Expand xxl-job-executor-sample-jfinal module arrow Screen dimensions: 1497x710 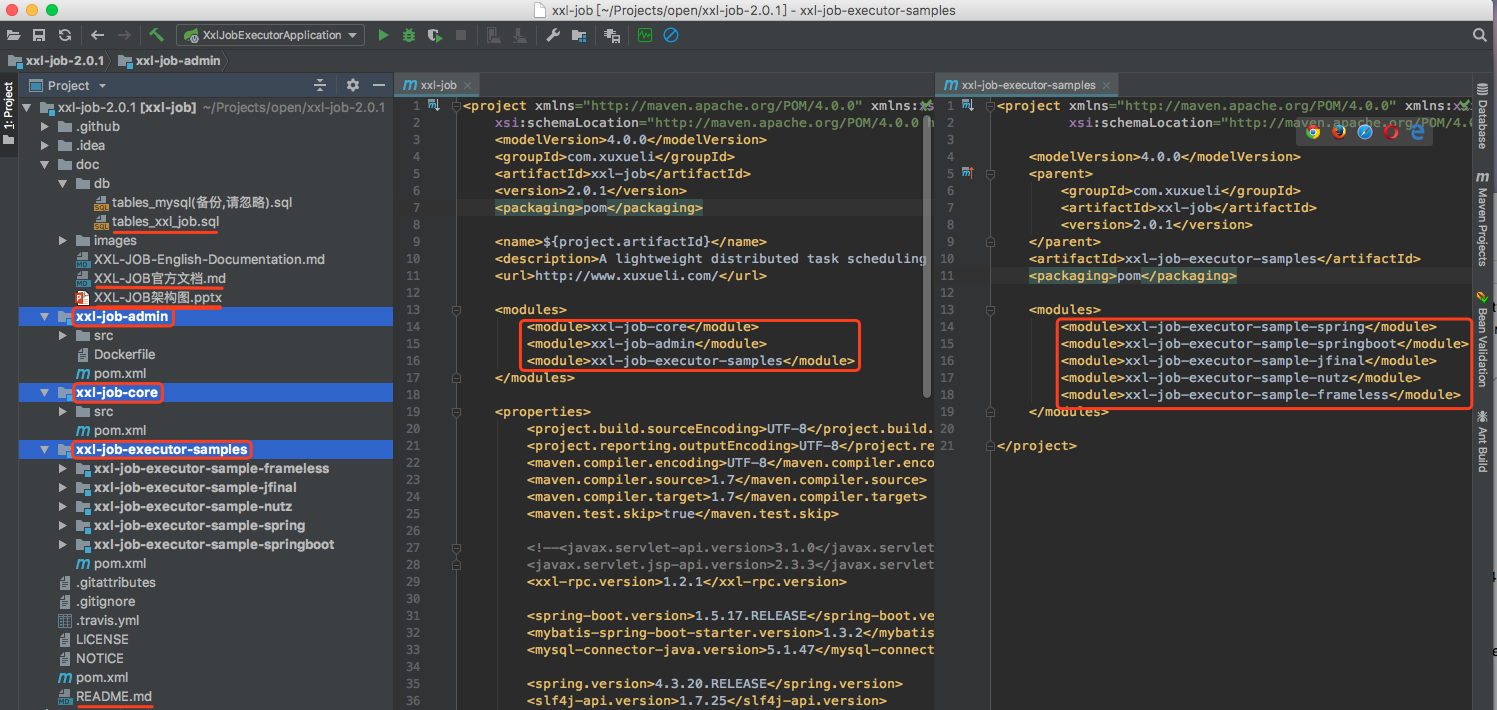[63, 487]
